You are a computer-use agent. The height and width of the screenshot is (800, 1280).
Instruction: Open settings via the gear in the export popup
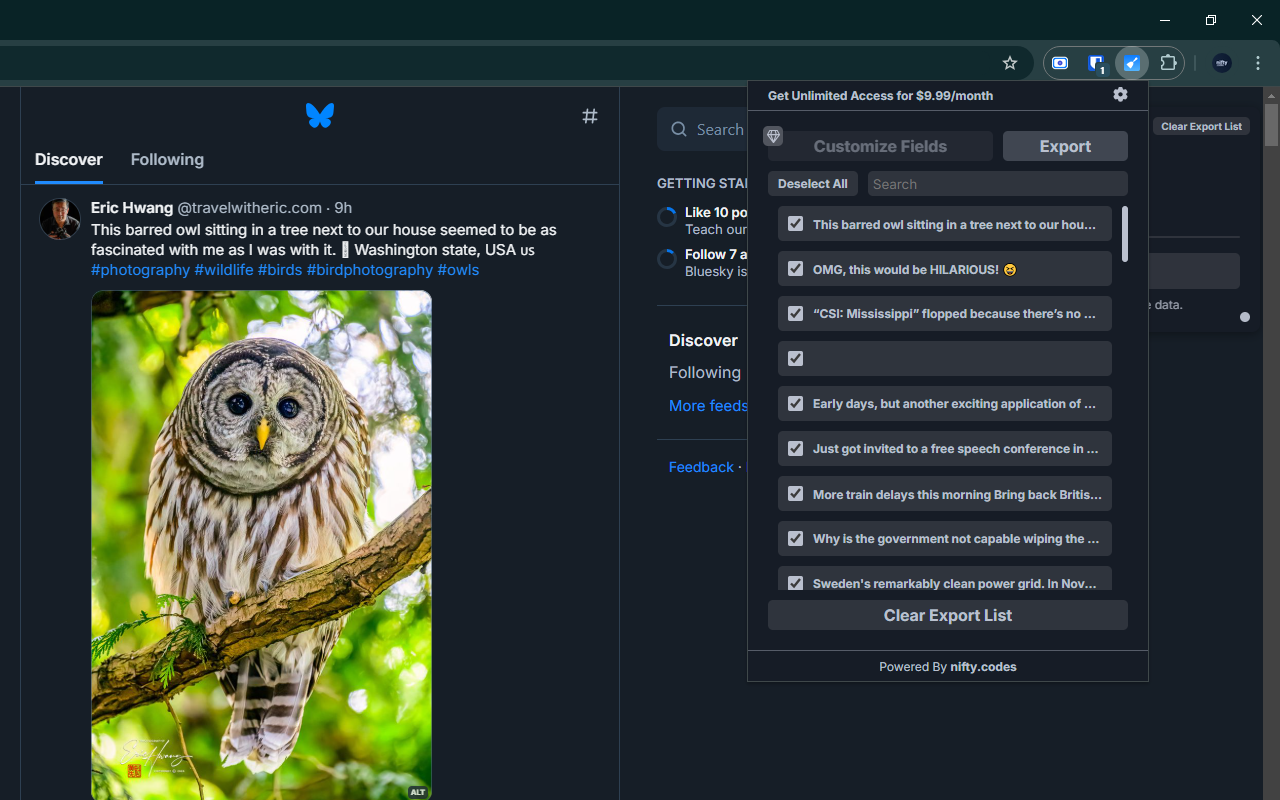1120,95
